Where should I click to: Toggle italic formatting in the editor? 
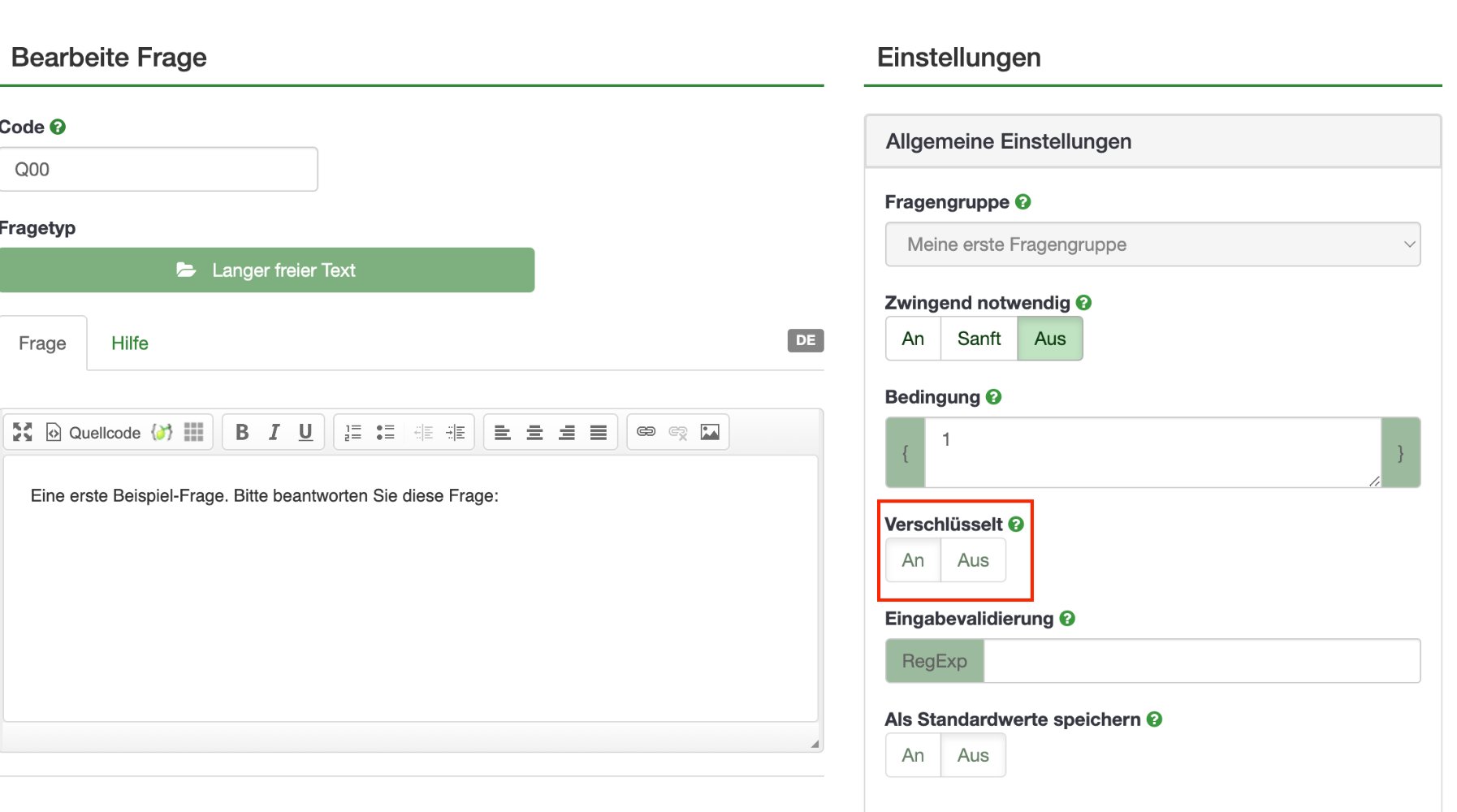click(274, 432)
